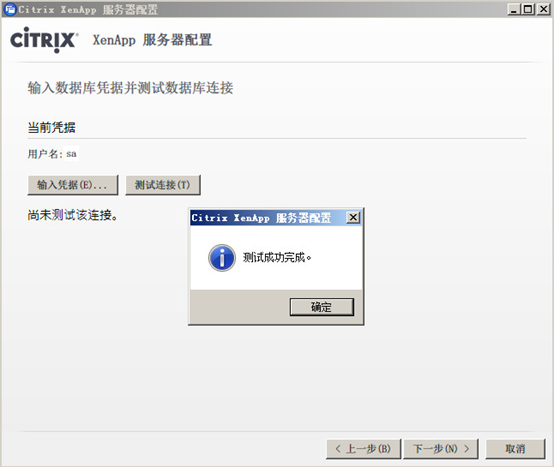This screenshot has width=554, height=467.
Task: Confirm the dialog with 确定 button
Action: point(322,307)
